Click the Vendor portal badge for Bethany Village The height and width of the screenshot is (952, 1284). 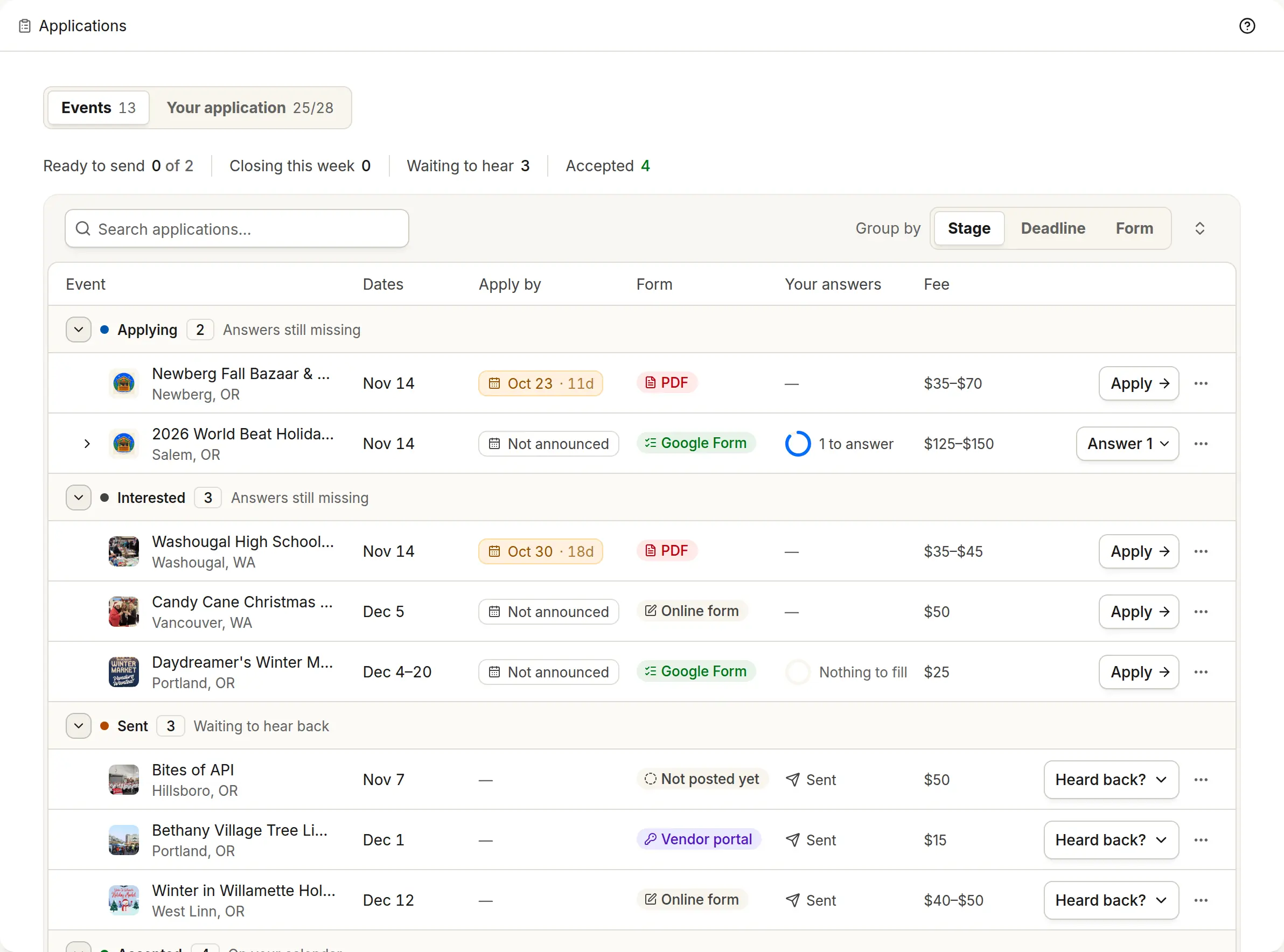click(699, 839)
